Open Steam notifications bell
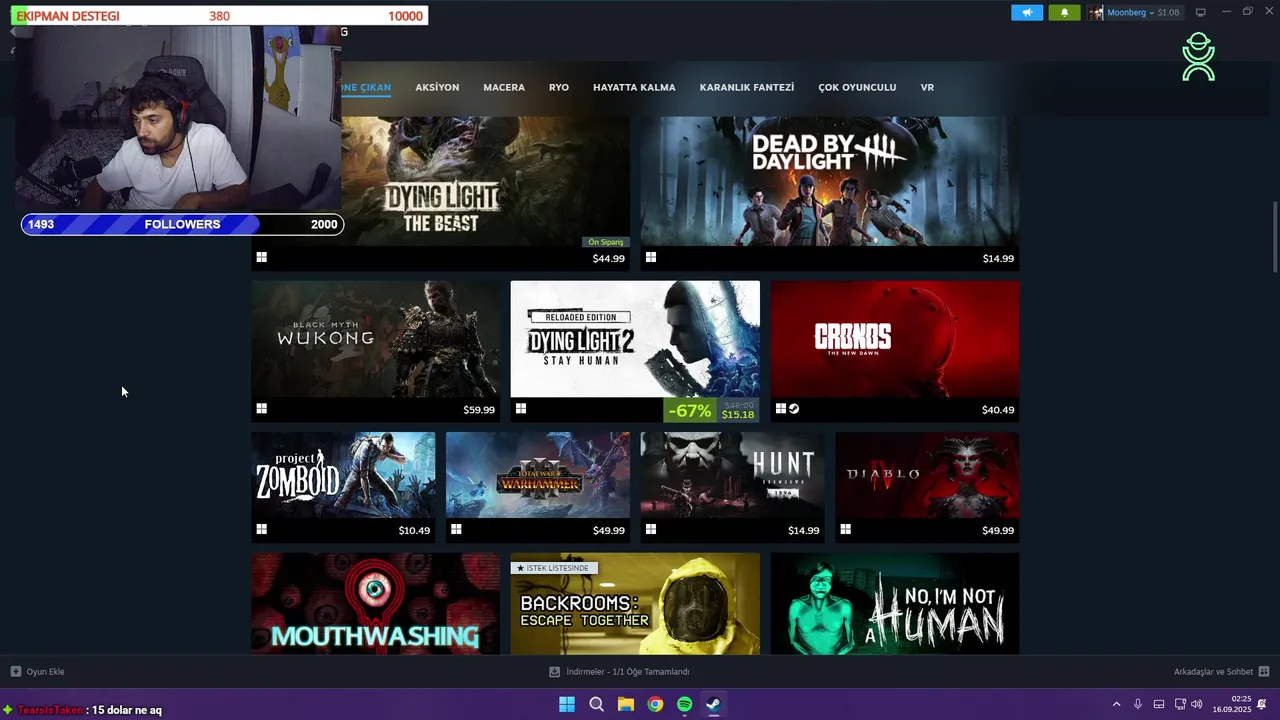The width and height of the screenshot is (1280, 720). coord(1064,12)
